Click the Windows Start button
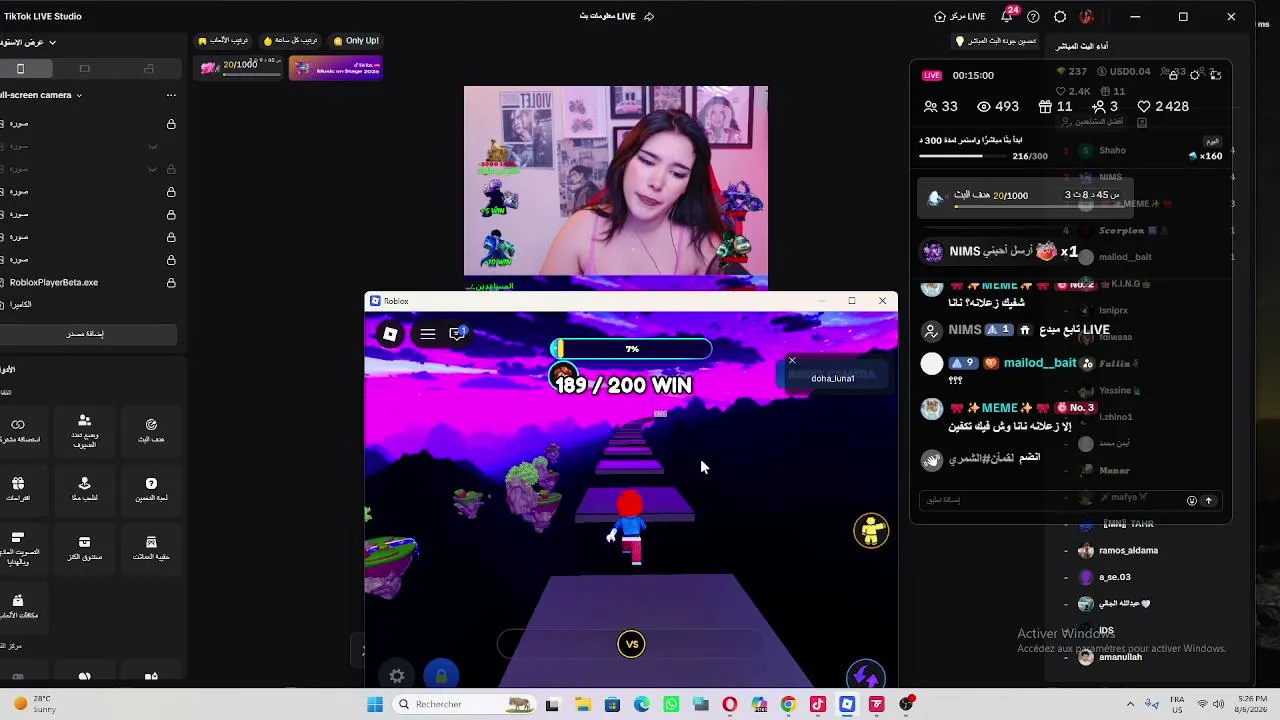This screenshot has height=720, width=1280. [375, 704]
